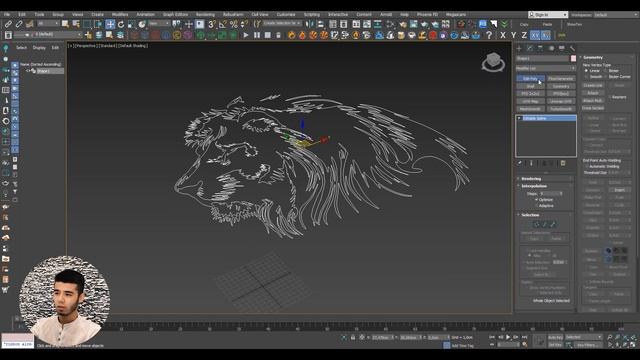
Task: Click the Steps value field in Interpolation
Action: [549, 193]
